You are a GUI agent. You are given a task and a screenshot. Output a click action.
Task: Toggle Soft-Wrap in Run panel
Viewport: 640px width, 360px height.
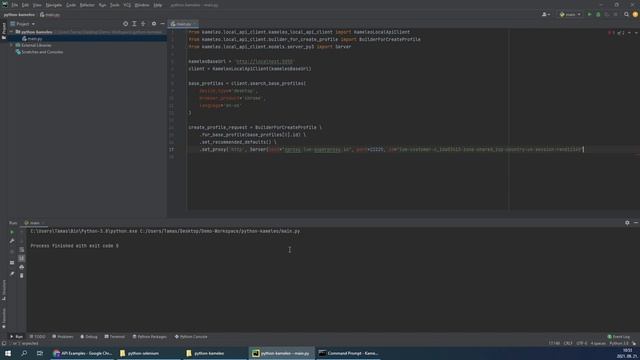[x=22, y=250]
